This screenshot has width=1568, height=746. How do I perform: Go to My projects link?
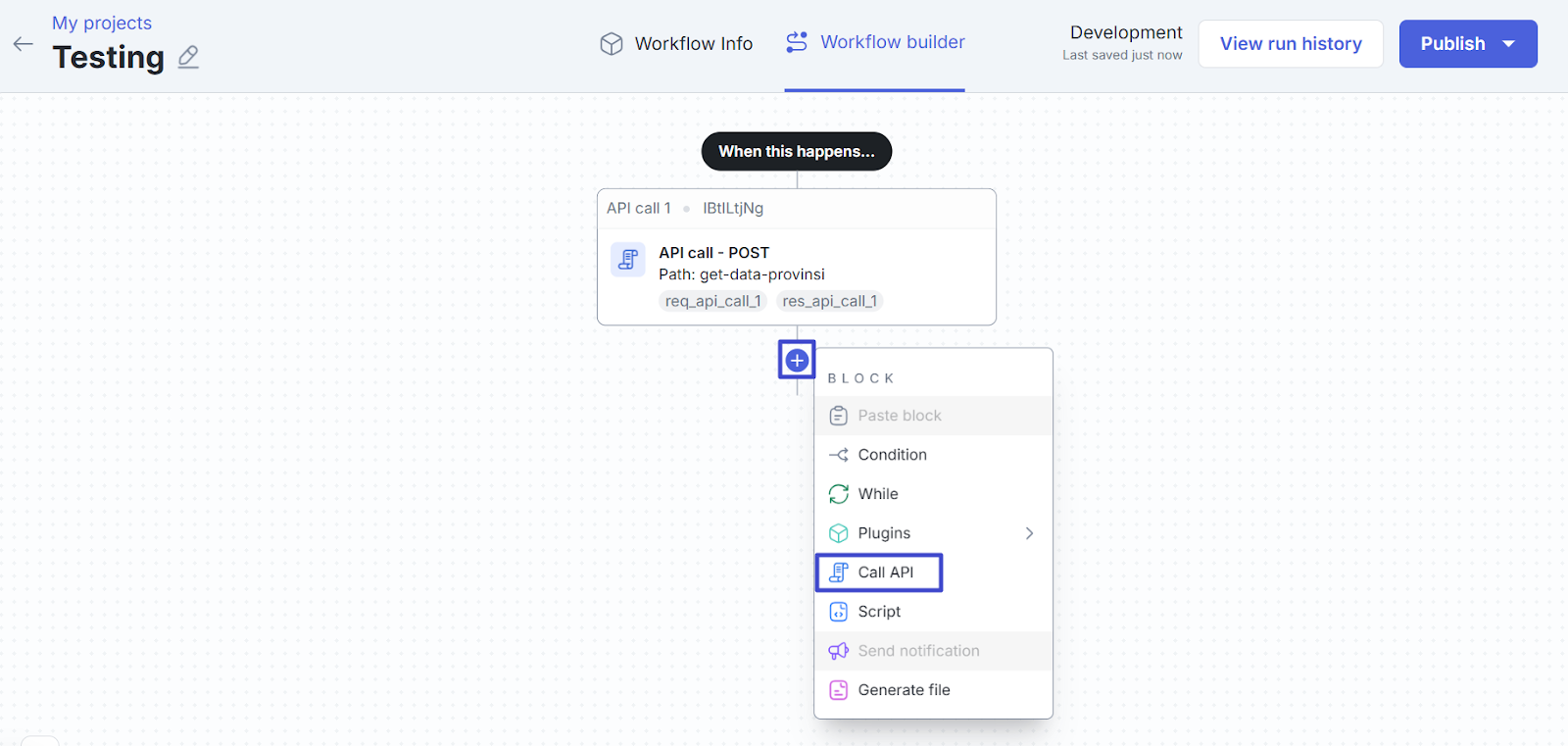(x=102, y=23)
